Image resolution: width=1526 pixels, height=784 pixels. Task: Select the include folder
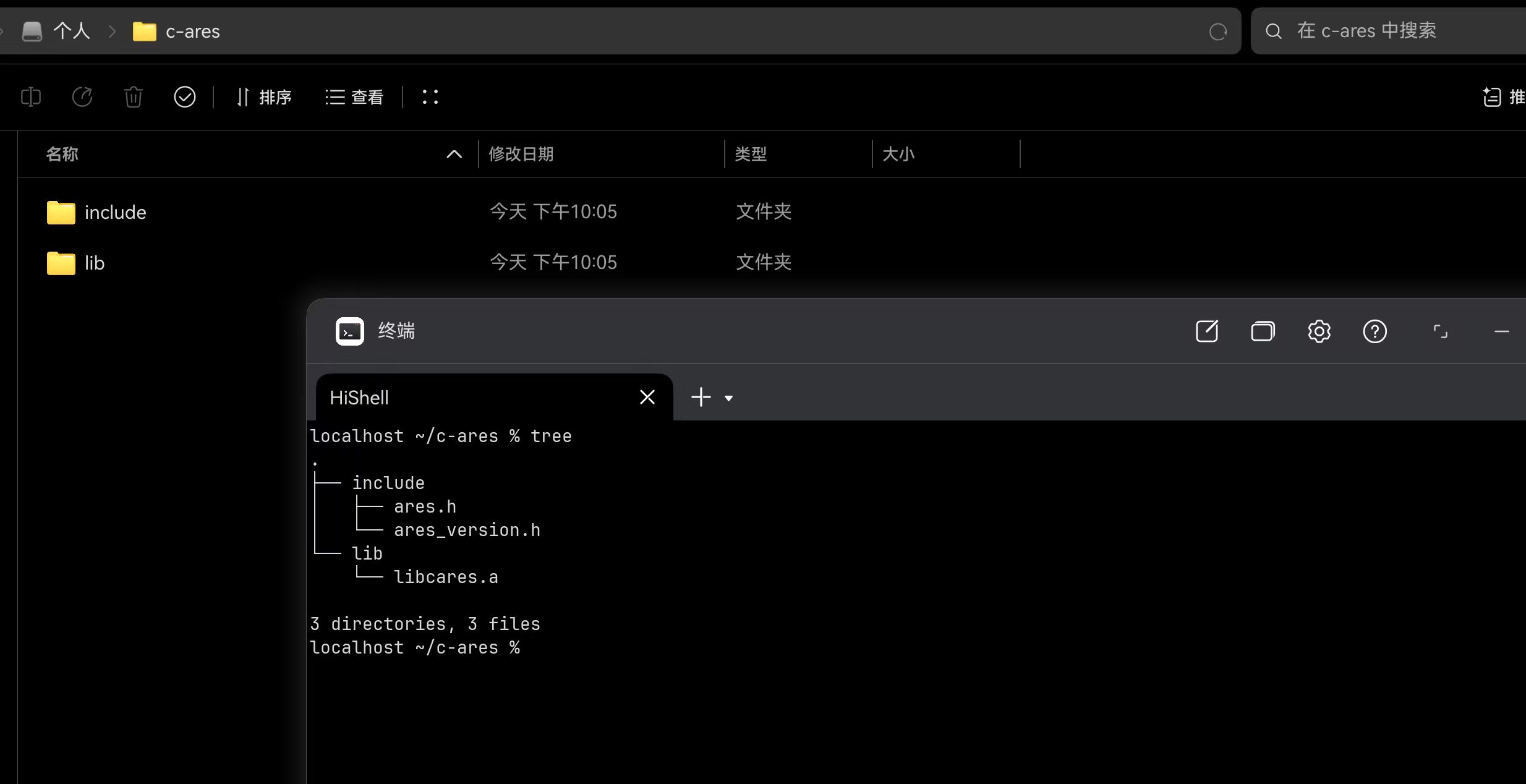[x=115, y=212]
